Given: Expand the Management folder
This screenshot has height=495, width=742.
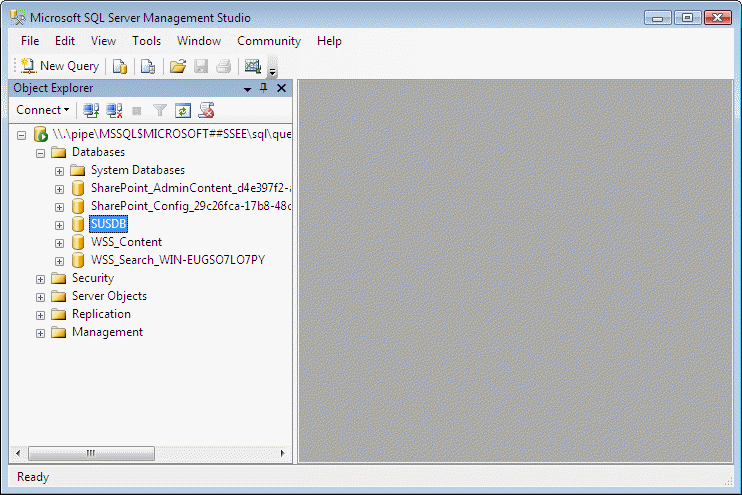Looking at the screenshot, I should [40, 333].
